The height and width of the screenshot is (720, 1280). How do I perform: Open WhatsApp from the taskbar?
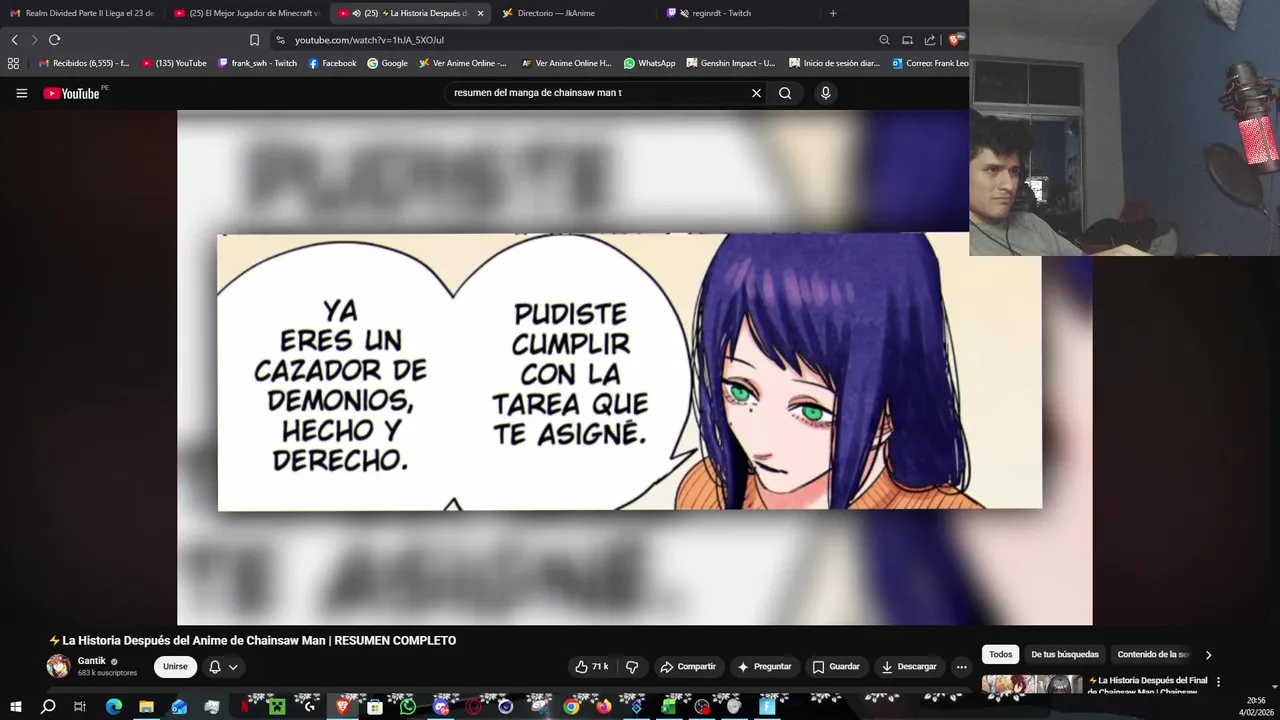coord(407,707)
